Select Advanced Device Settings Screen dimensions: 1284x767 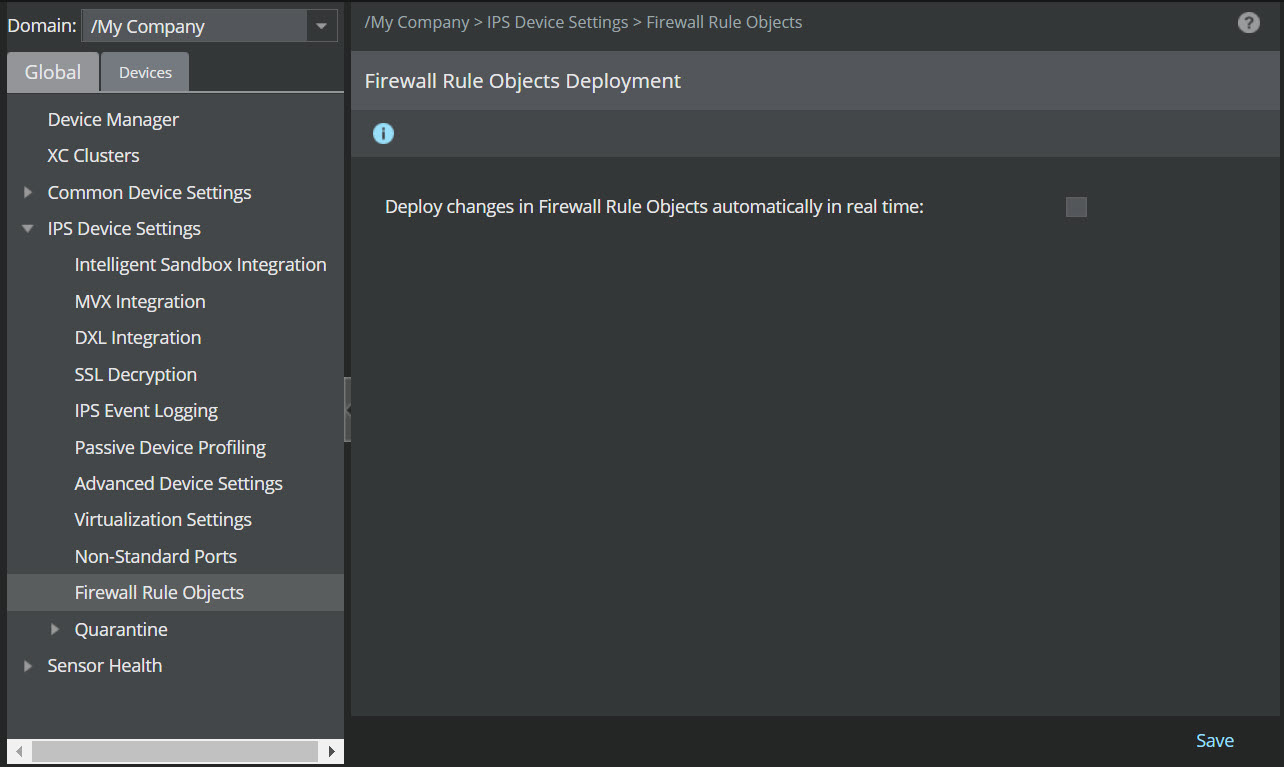(179, 484)
